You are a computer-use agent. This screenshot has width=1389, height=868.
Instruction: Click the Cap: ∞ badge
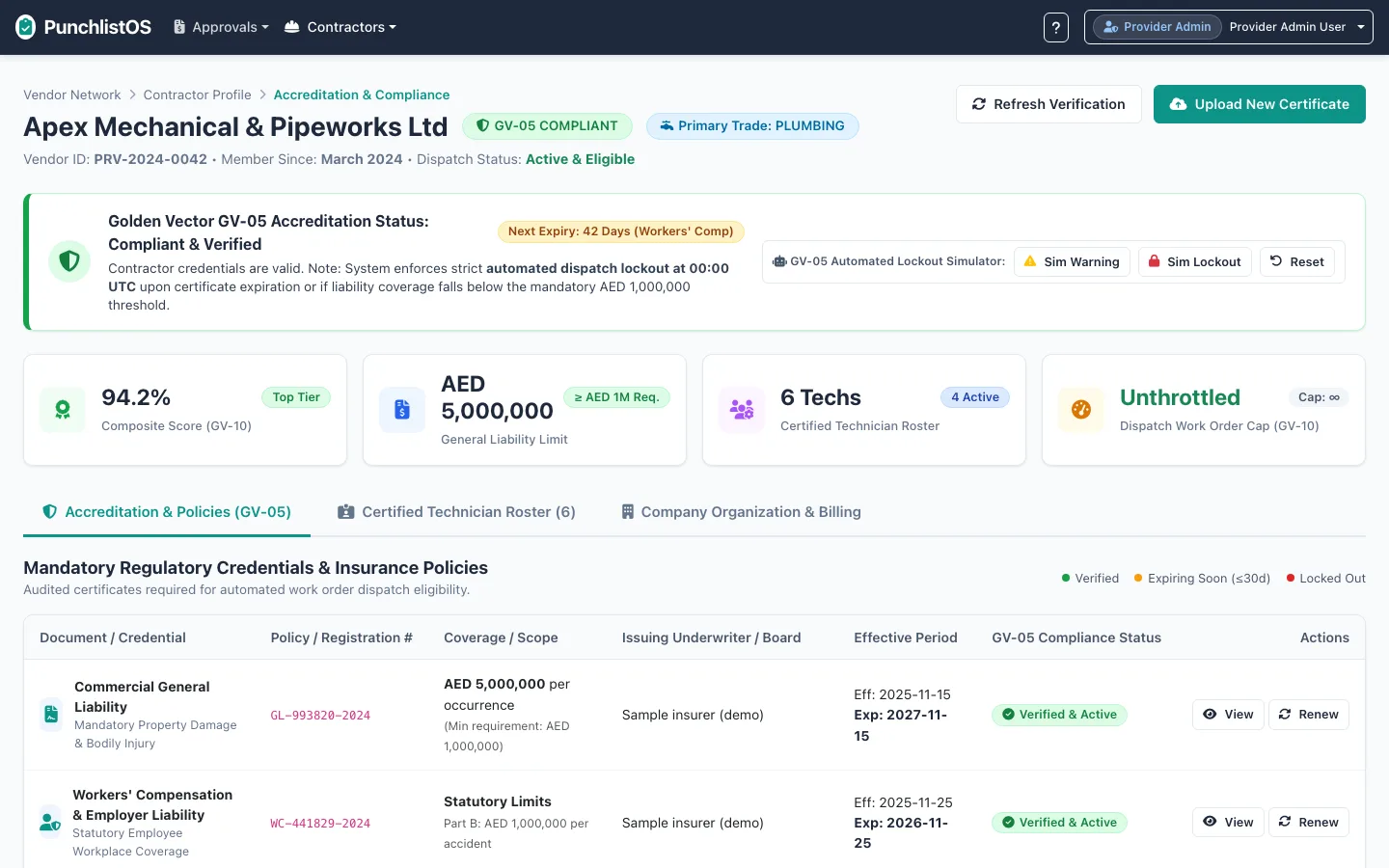tap(1319, 397)
